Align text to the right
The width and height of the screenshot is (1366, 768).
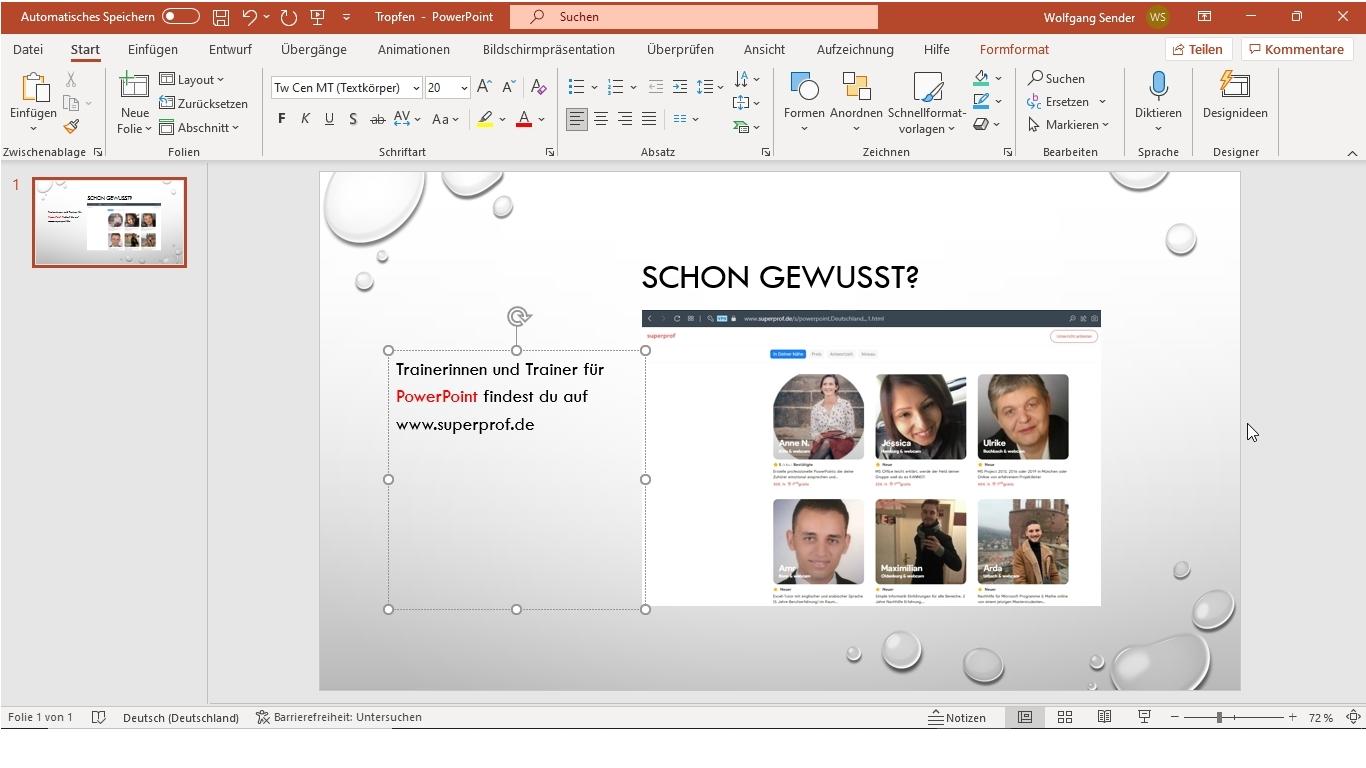pyautogui.click(x=625, y=119)
